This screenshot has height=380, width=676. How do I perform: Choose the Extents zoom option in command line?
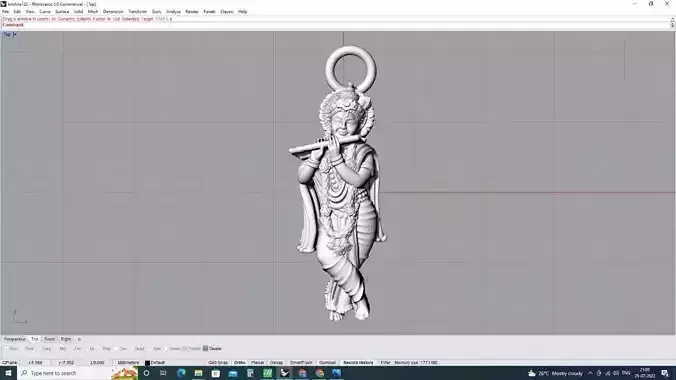pyautogui.click(x=84, y=19)
